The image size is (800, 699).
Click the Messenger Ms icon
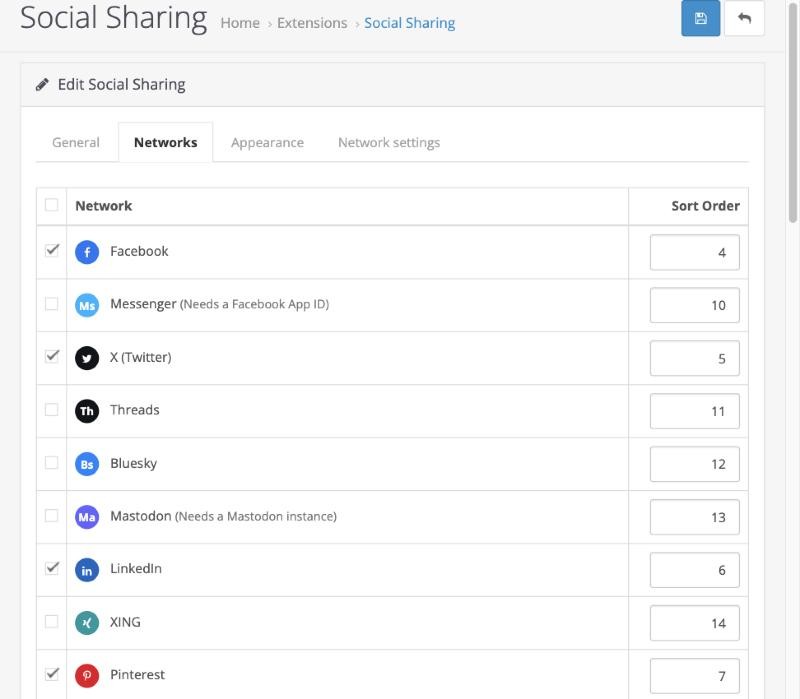tap(87, 305)
